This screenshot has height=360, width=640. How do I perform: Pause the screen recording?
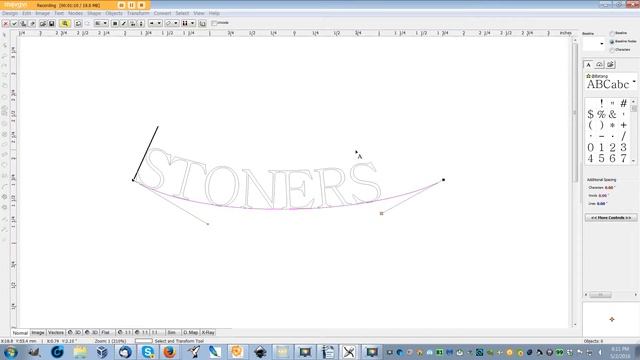pos(131,5)
